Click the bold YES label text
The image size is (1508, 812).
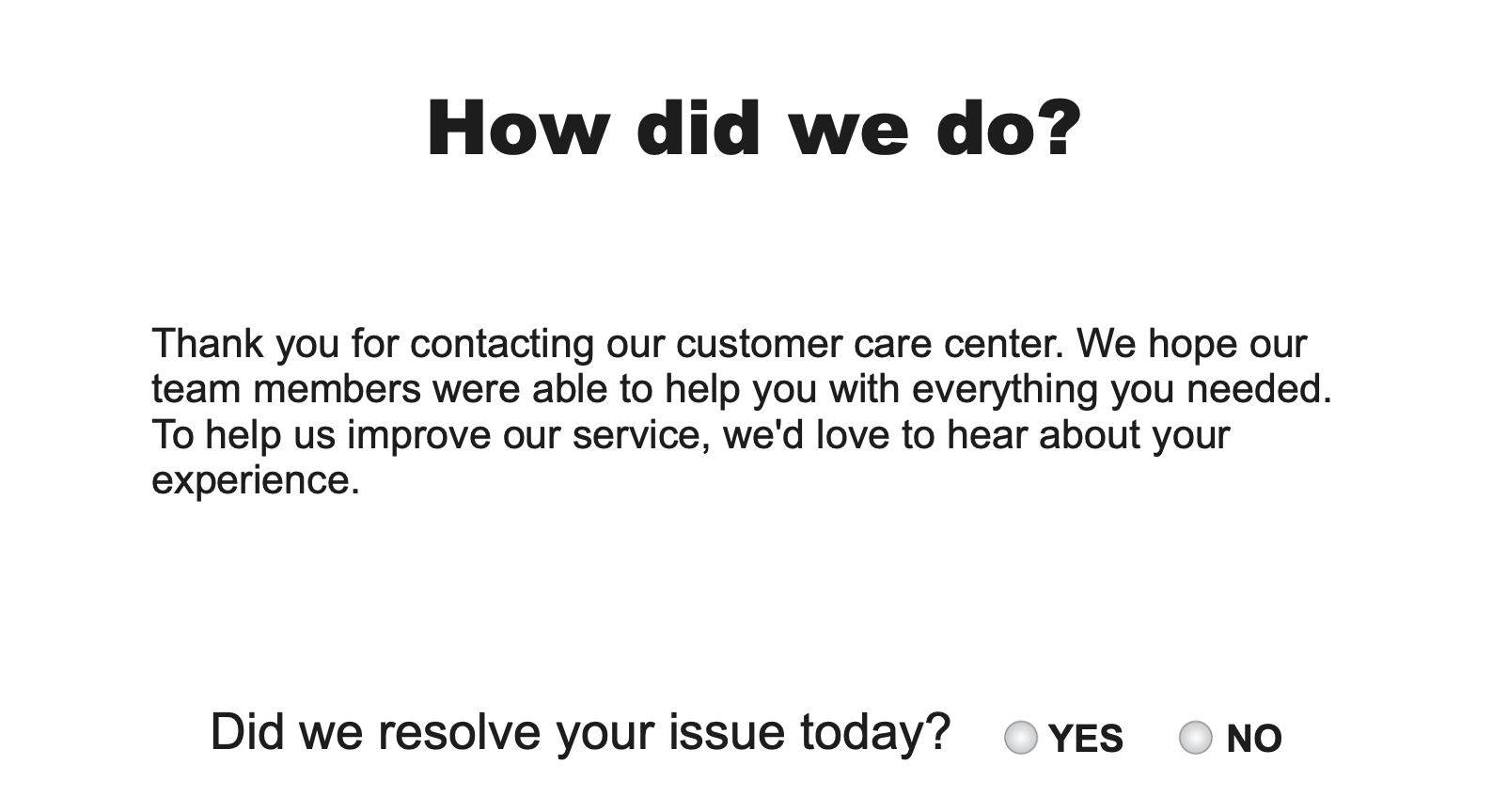pyautogui.click(x=1086, y=739)
